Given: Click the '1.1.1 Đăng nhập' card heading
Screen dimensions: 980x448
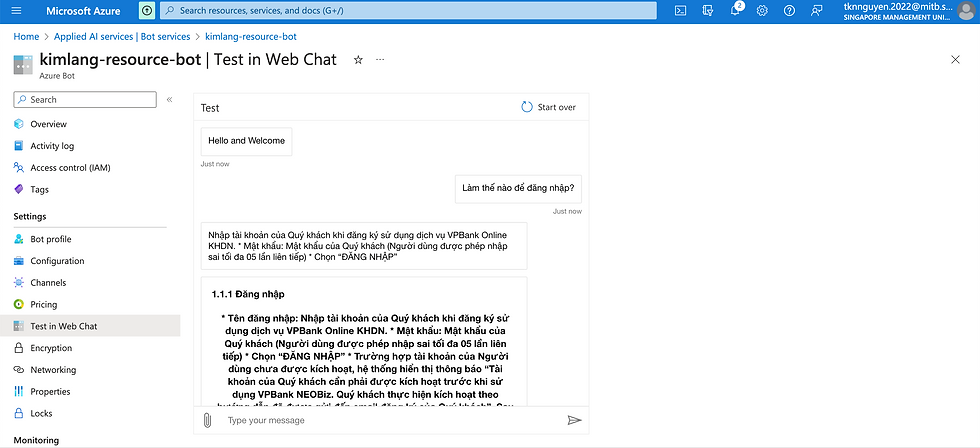Looking at the screenshot, I should (x=248, y=294).
